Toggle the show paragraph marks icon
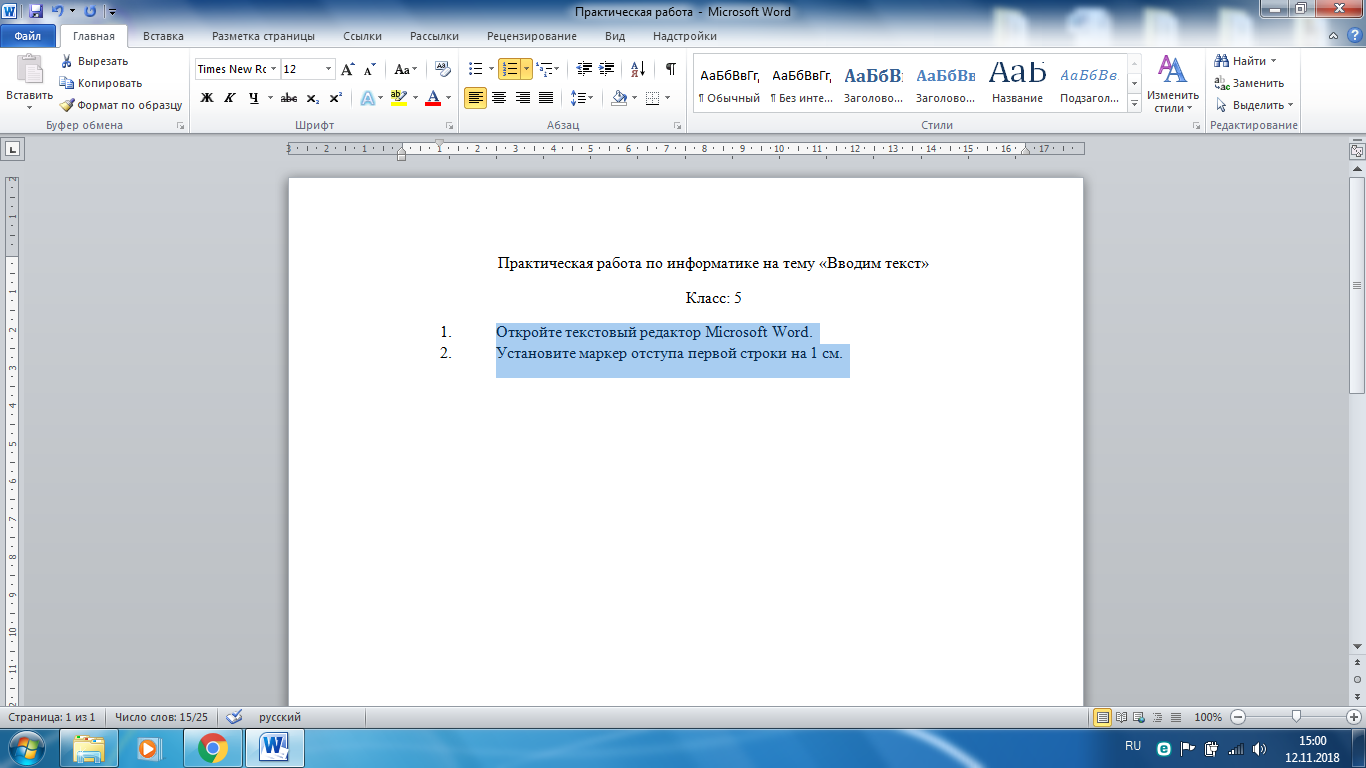This screenshot has width=1366, height=768. coord(670,69)
